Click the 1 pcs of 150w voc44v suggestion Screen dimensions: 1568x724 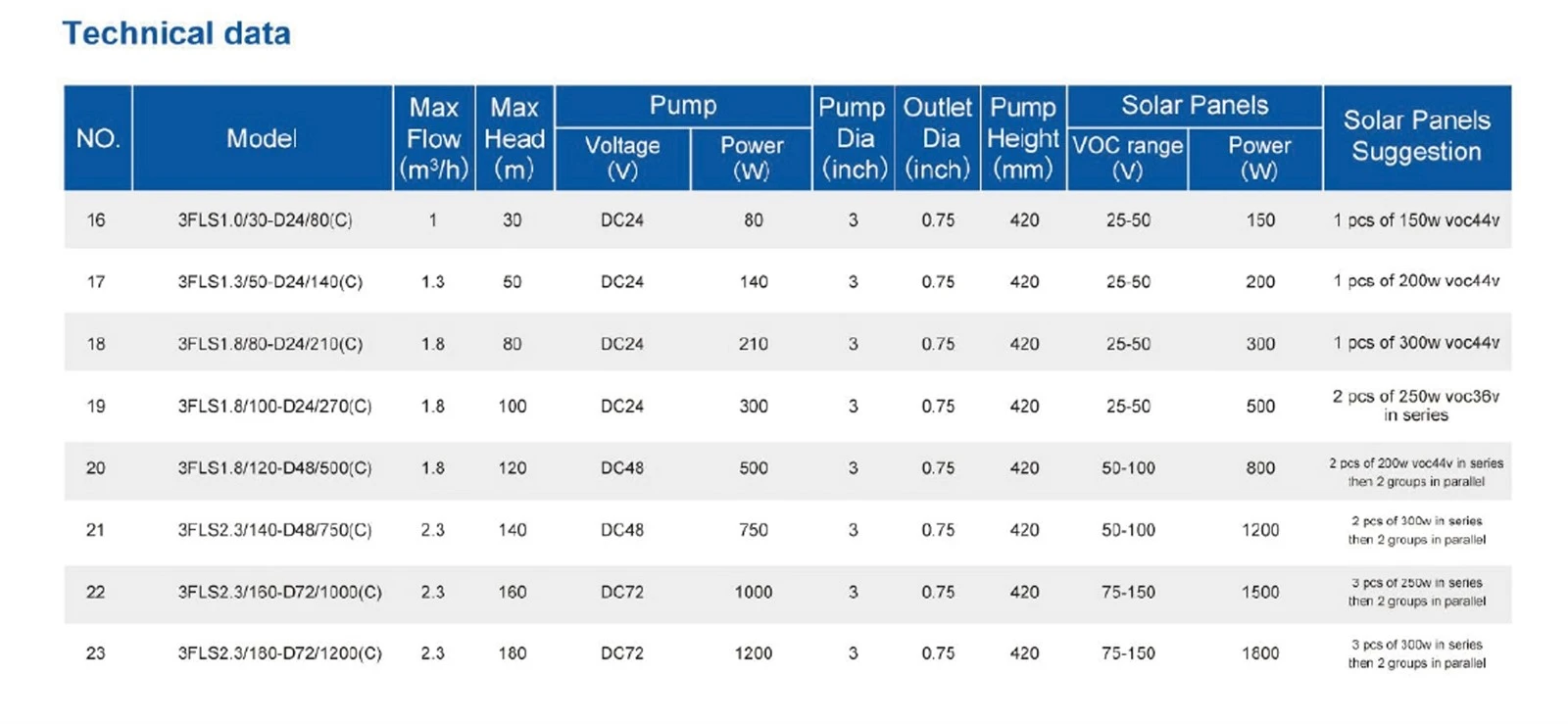(1416, 220)
